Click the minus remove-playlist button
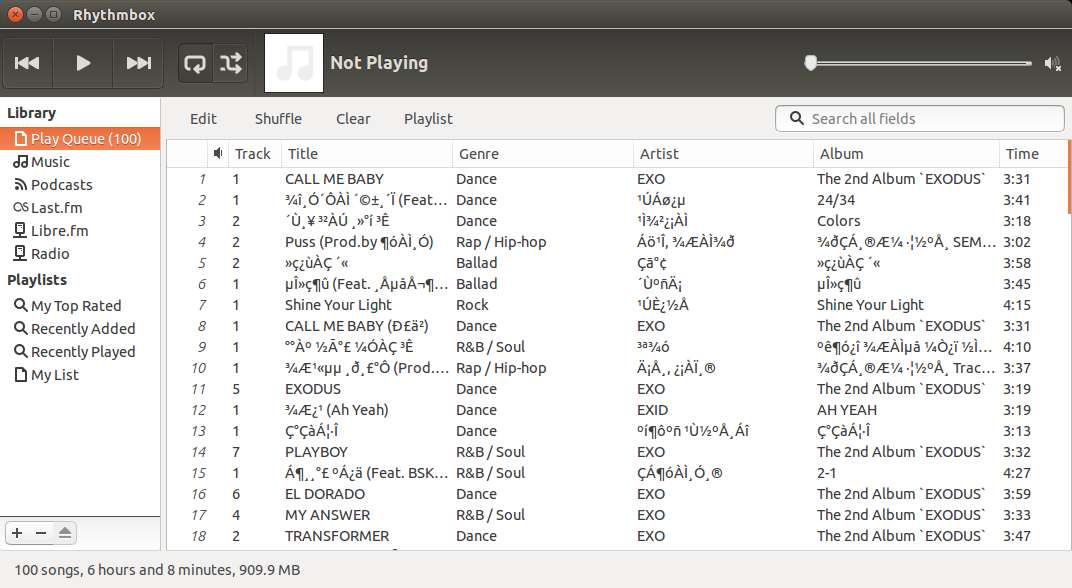Viewport: 1072px width, 588px height. (x=41, y=533)
